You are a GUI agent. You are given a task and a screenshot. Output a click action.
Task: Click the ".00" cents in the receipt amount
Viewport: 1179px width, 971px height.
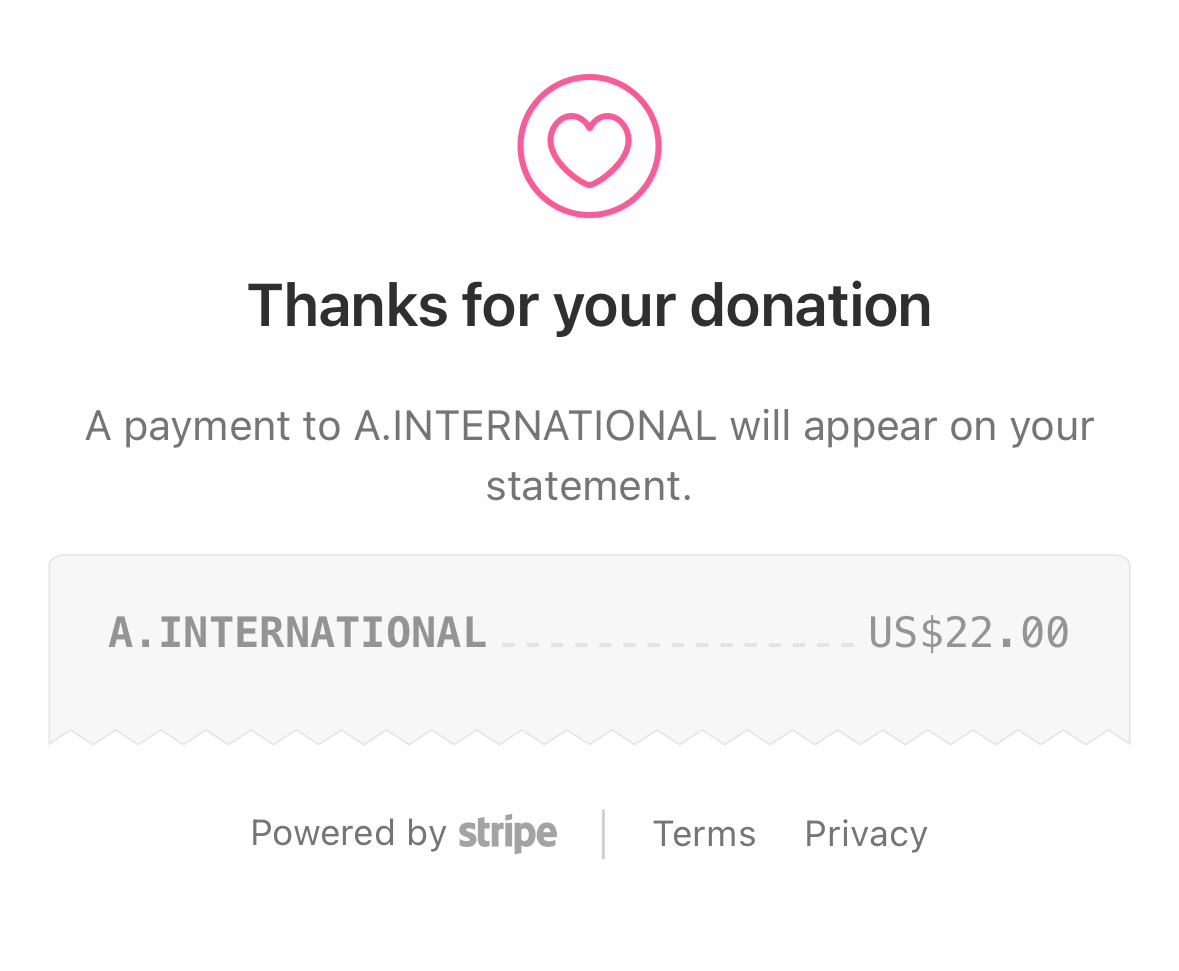pos(1032,633)
